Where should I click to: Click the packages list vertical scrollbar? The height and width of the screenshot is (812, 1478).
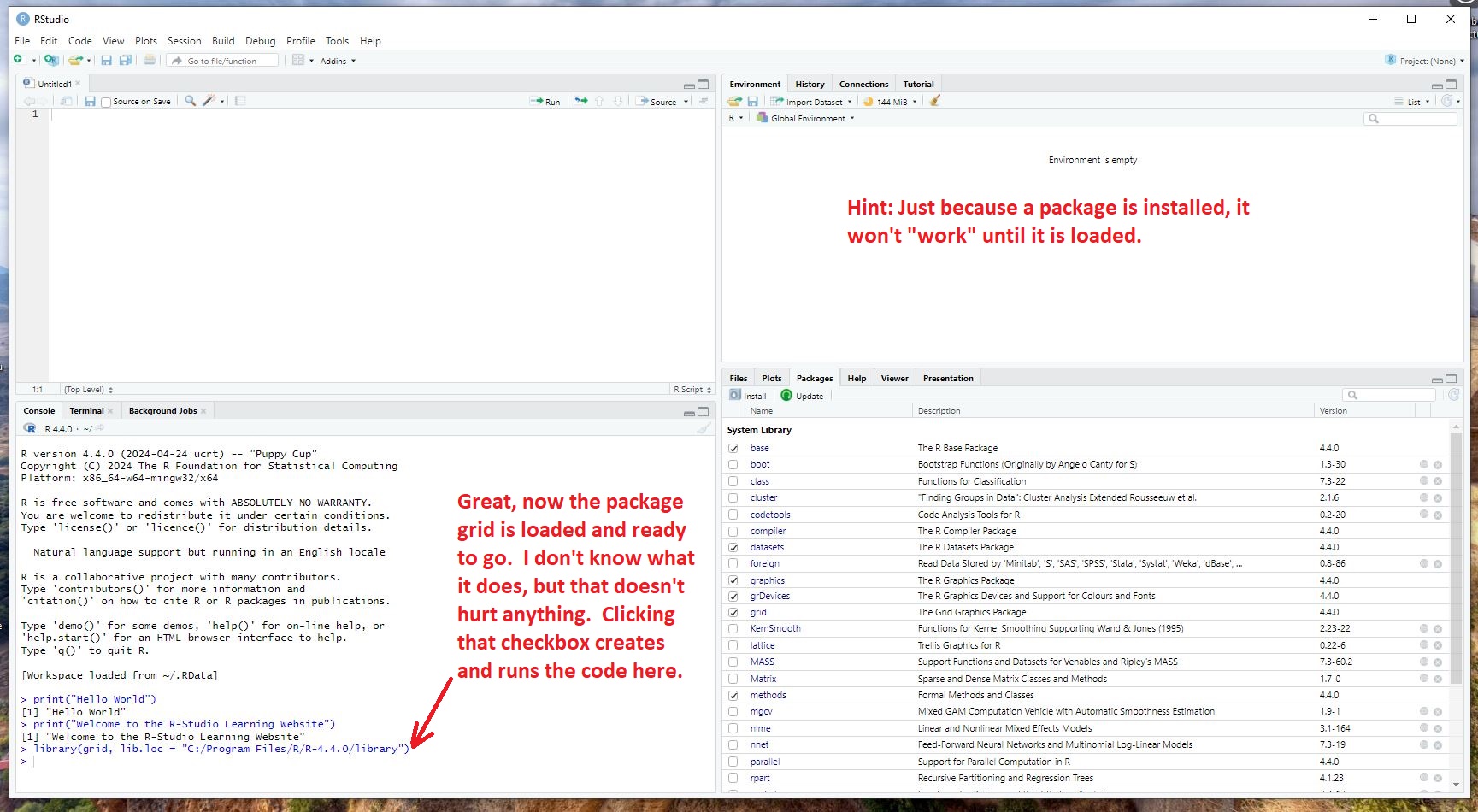[1456, 598]
